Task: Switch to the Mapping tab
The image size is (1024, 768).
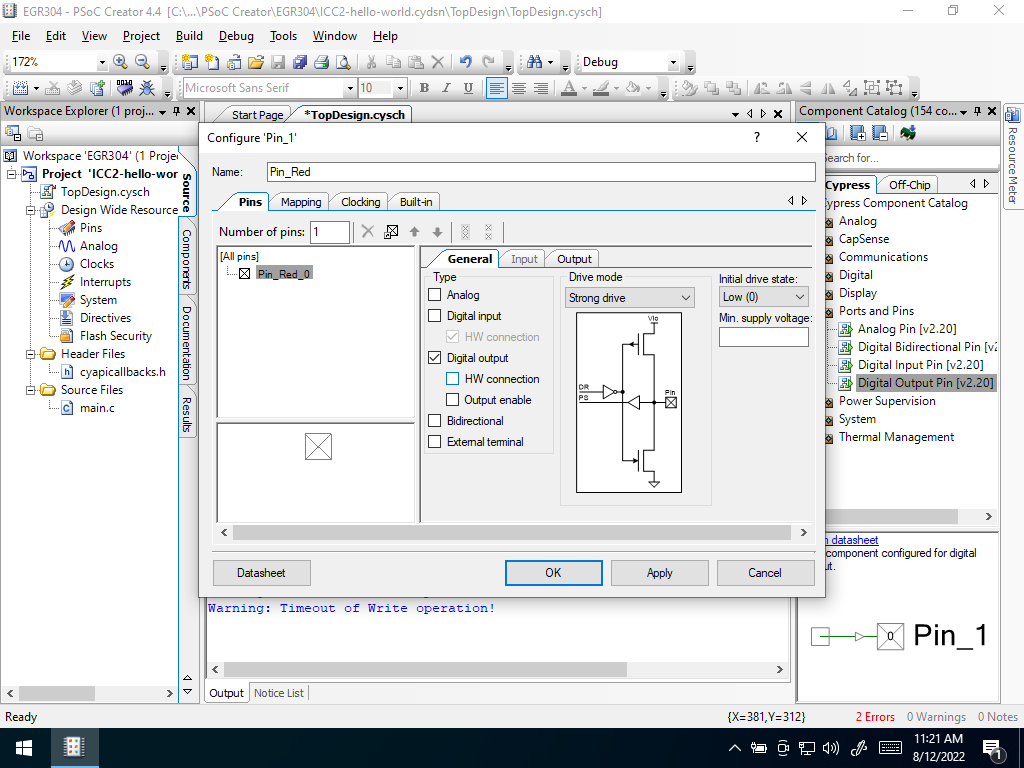Action: coord(301,202)
